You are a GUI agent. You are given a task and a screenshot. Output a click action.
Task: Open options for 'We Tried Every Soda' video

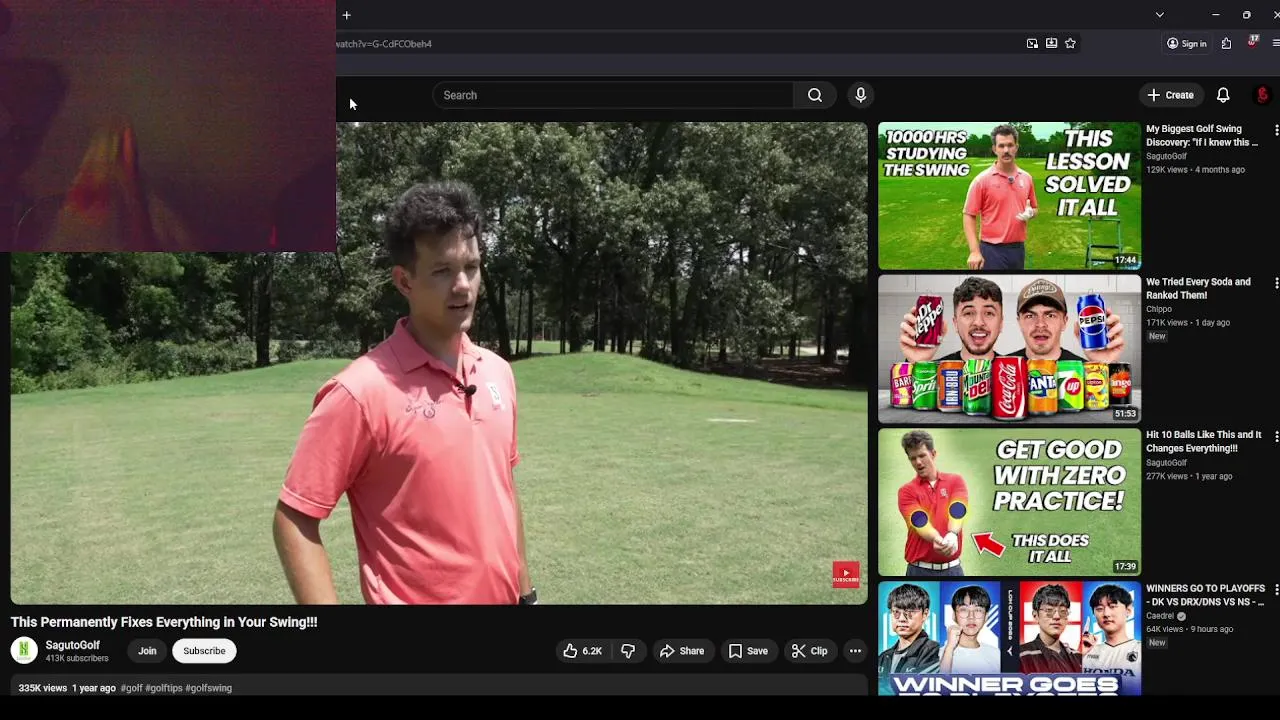(x=1276, y=283)
